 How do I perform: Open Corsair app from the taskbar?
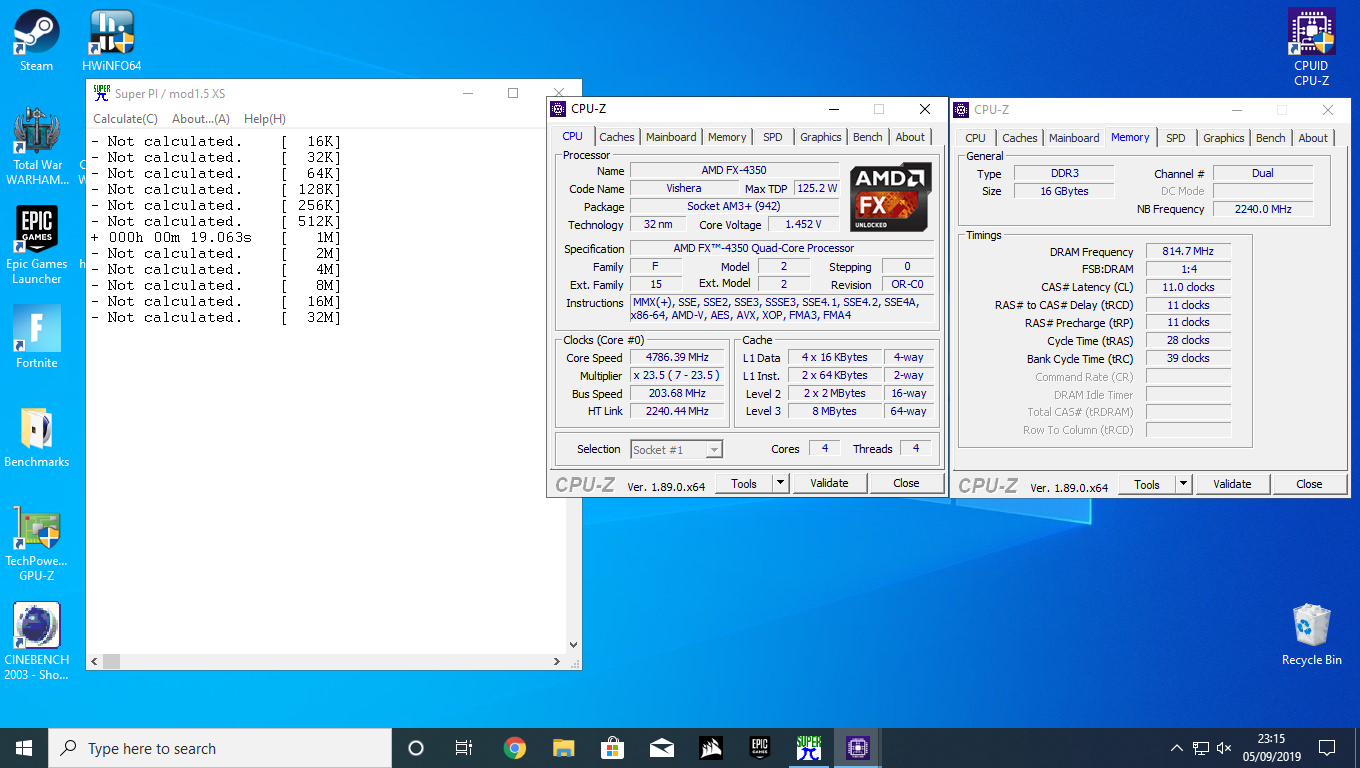point(711,748)
